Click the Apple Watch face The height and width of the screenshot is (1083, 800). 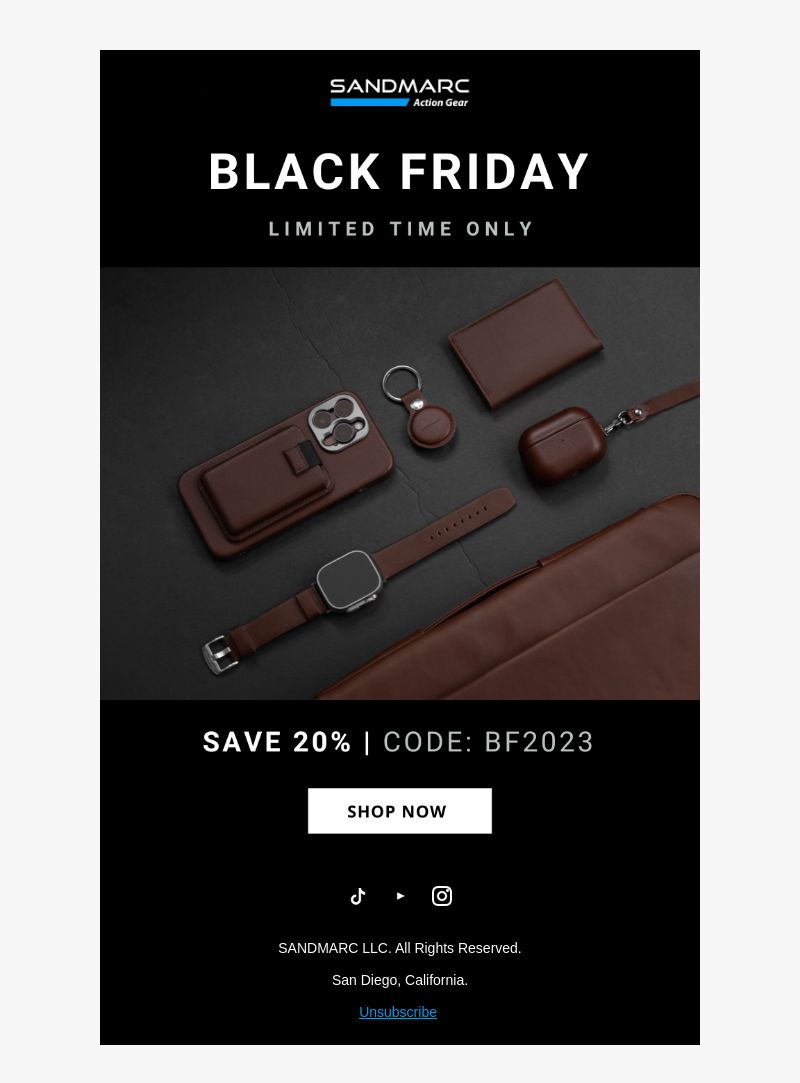click(x=349, y=581)
